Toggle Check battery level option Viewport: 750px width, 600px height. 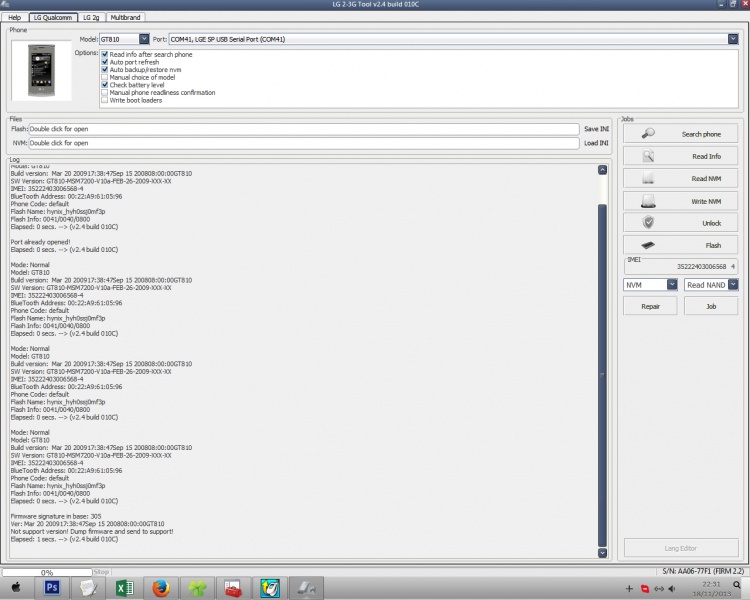105,85
